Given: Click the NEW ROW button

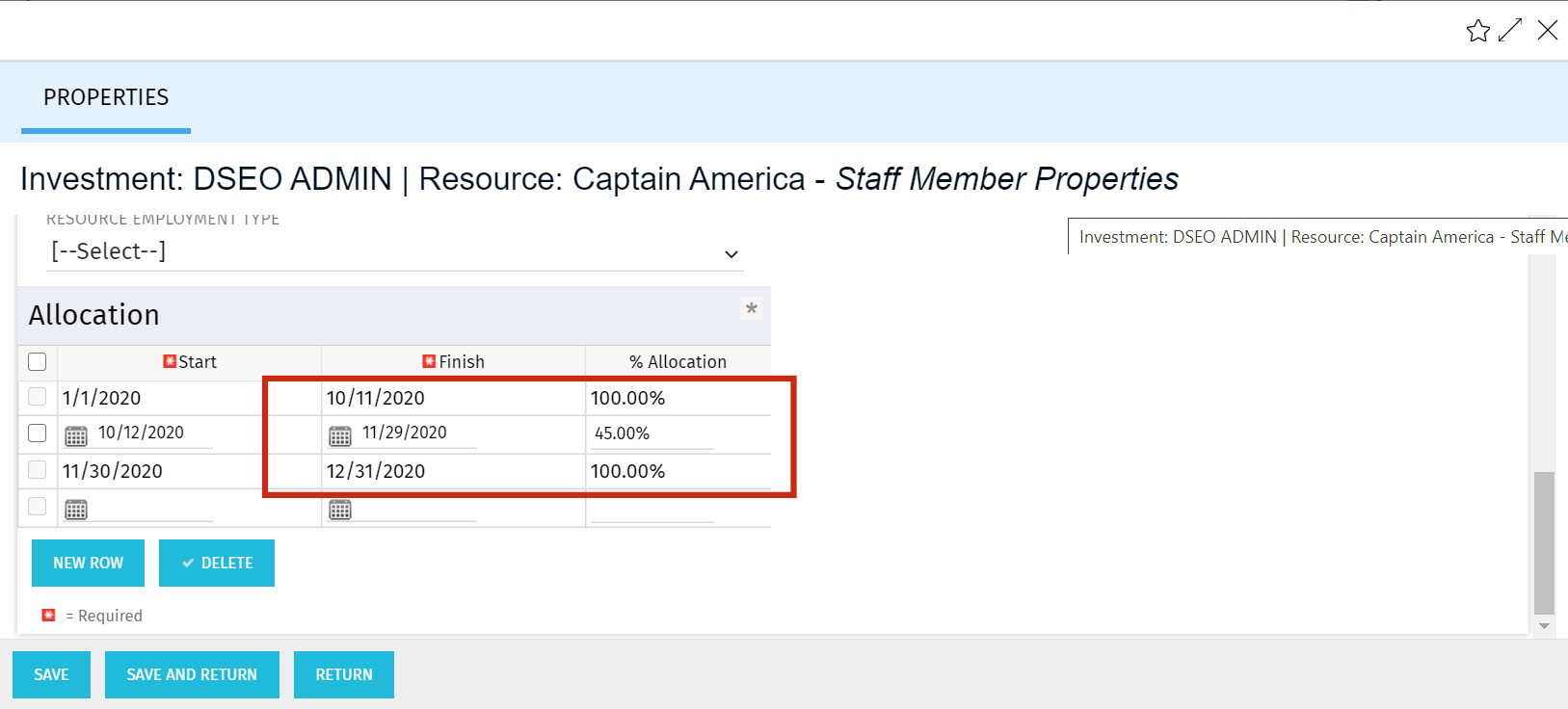Looking at the screenshot, I should click(x=88, y=563).
